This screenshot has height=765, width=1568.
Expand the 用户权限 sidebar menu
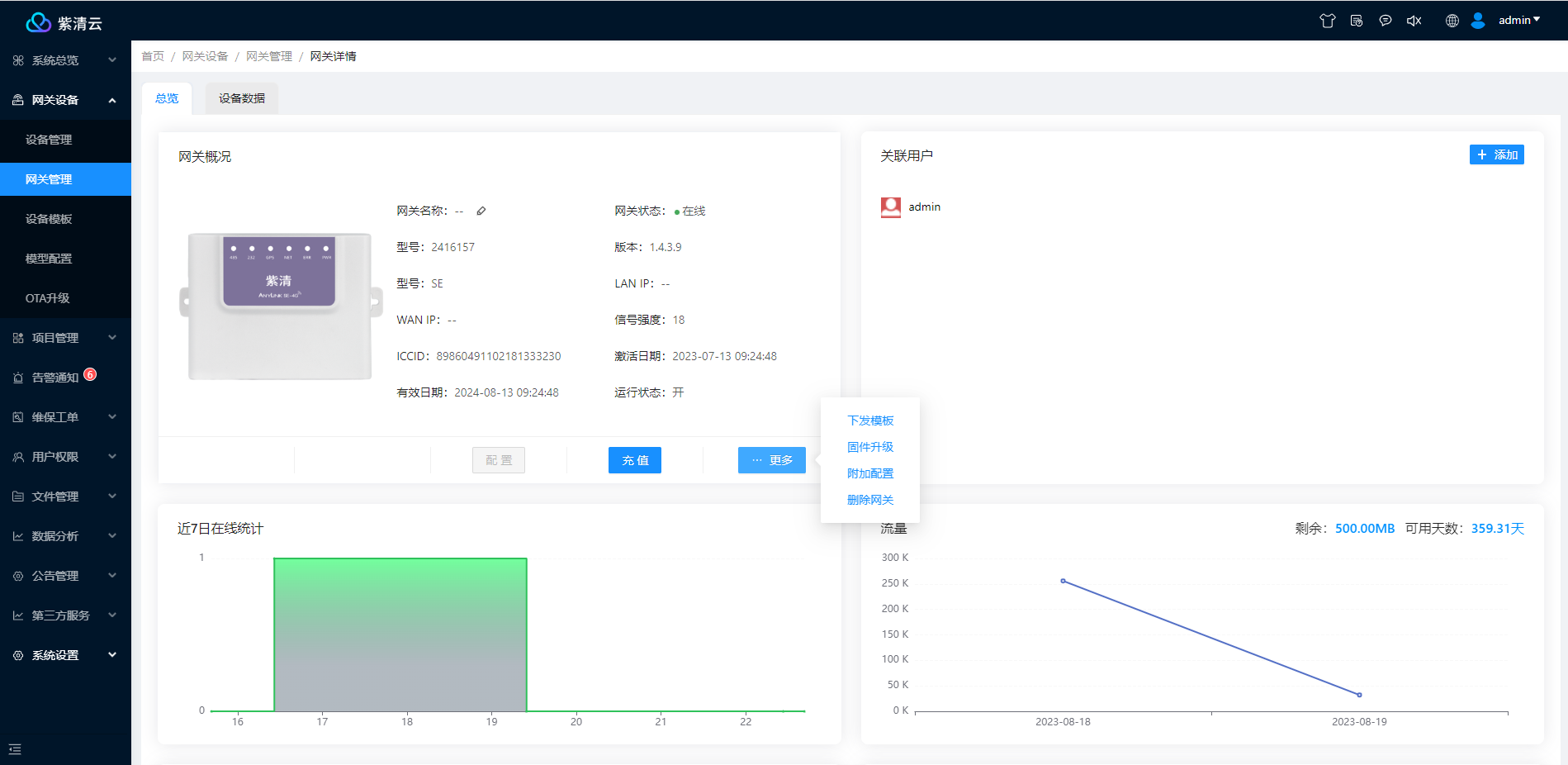pyautogui.click(x=65, y=457)
